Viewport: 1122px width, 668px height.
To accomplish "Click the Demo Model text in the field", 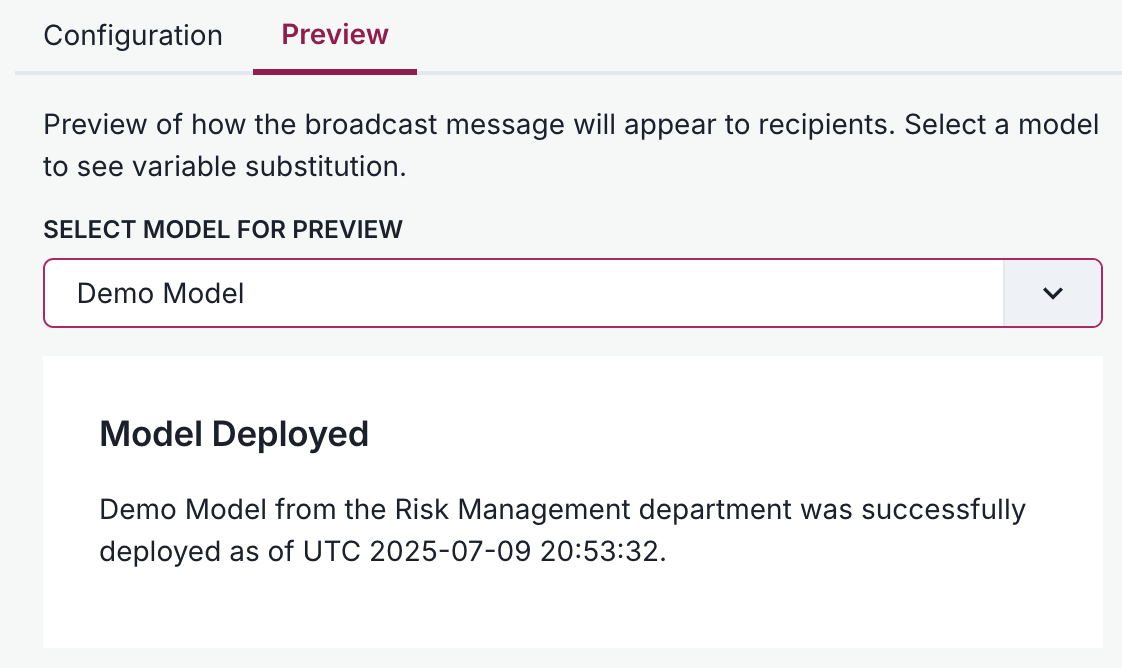I will [x=160, y=293].
